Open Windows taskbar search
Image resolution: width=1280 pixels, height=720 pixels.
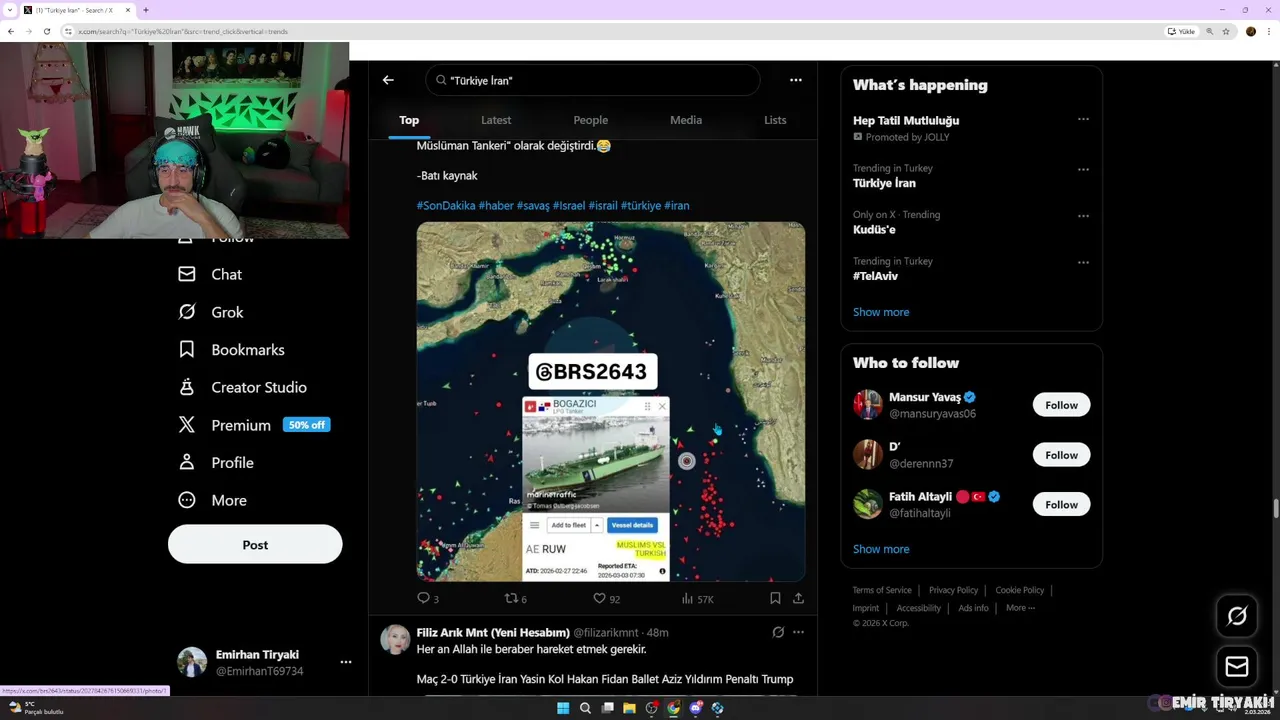click(585, 708)
